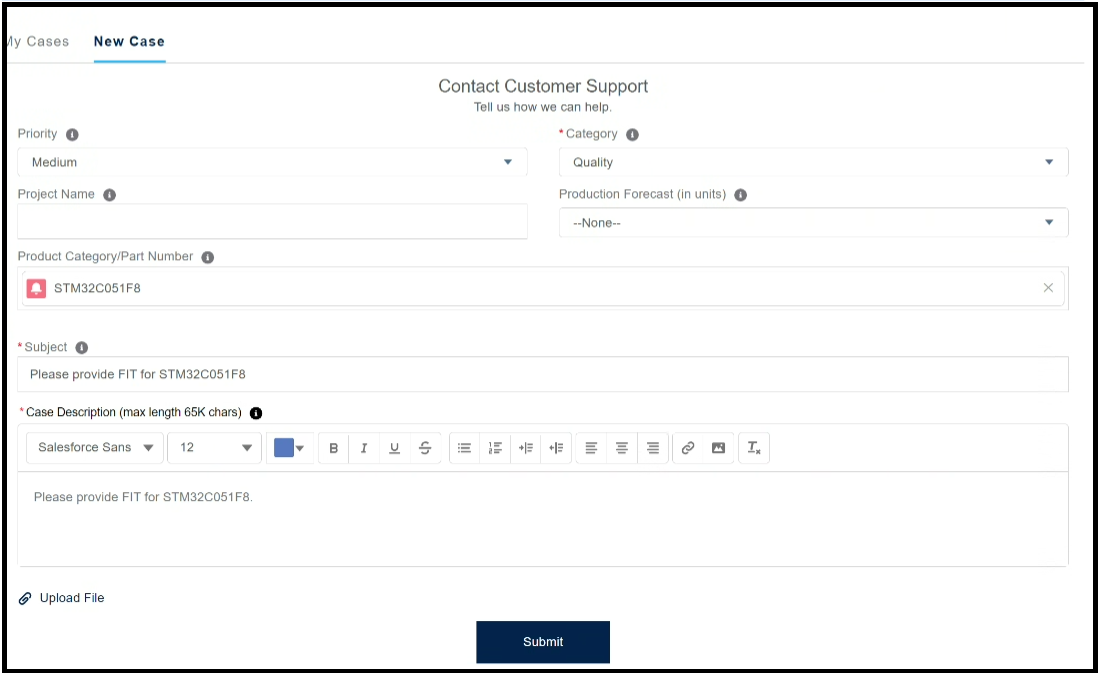
Task: Click the Priority info tooltip icon
Action: coord(72,134)
